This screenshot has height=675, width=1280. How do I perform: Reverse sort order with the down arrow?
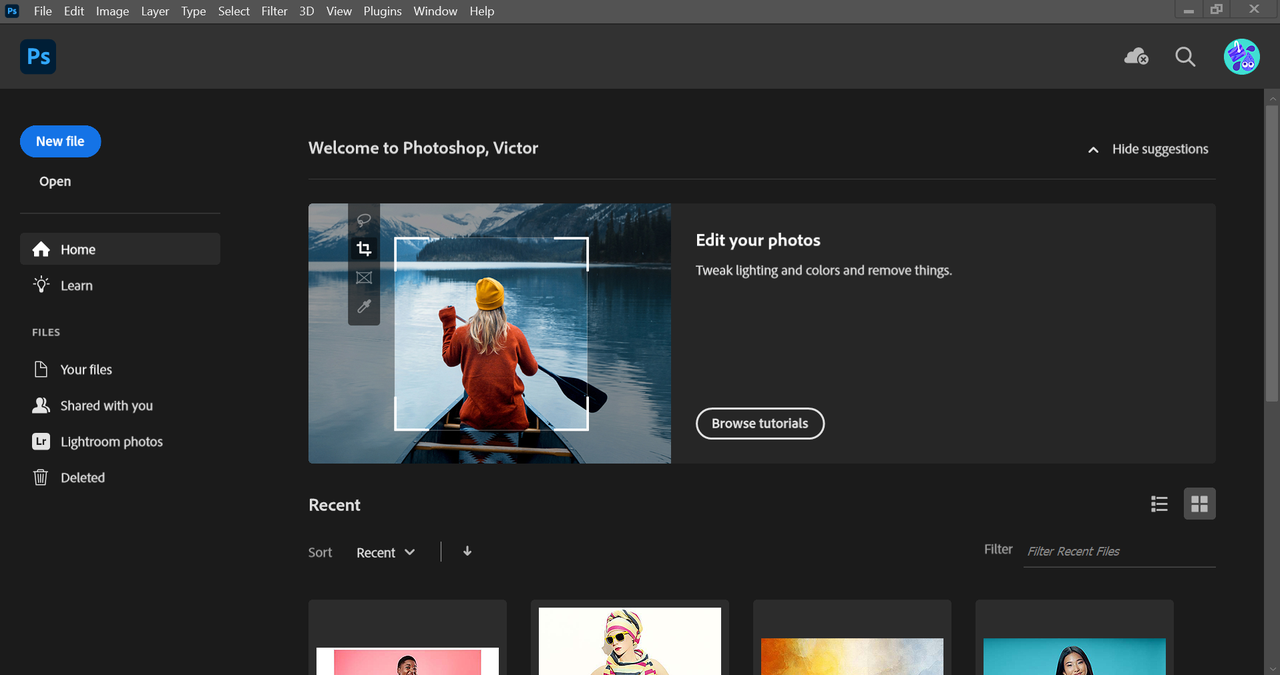click(467, 551)
